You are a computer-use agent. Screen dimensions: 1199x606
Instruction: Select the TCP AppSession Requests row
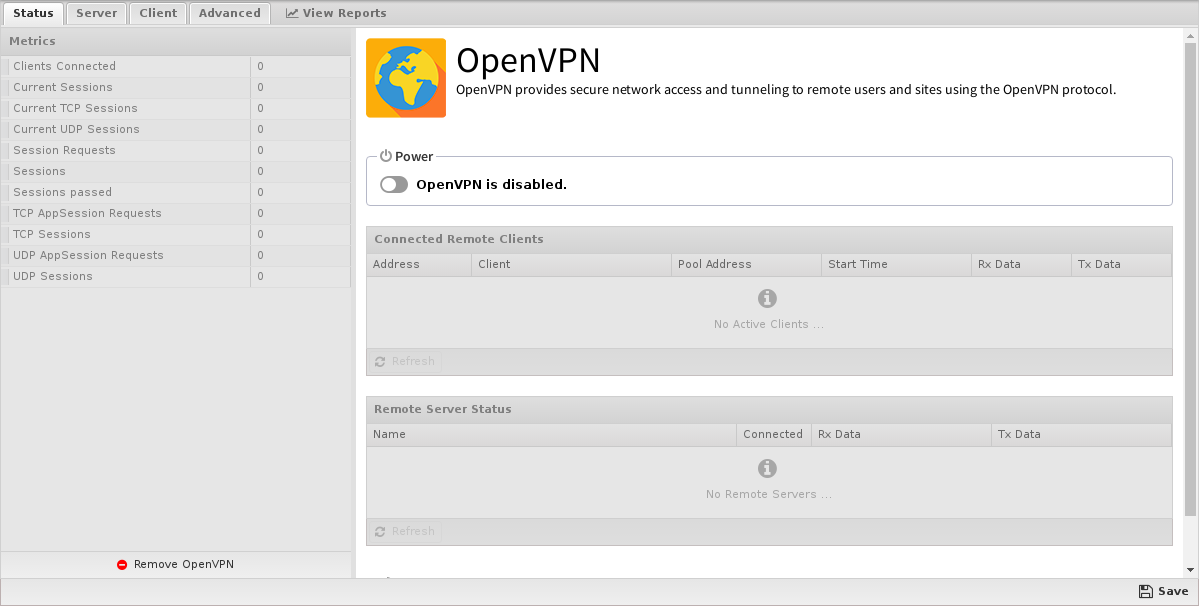[x=176, y=214]
